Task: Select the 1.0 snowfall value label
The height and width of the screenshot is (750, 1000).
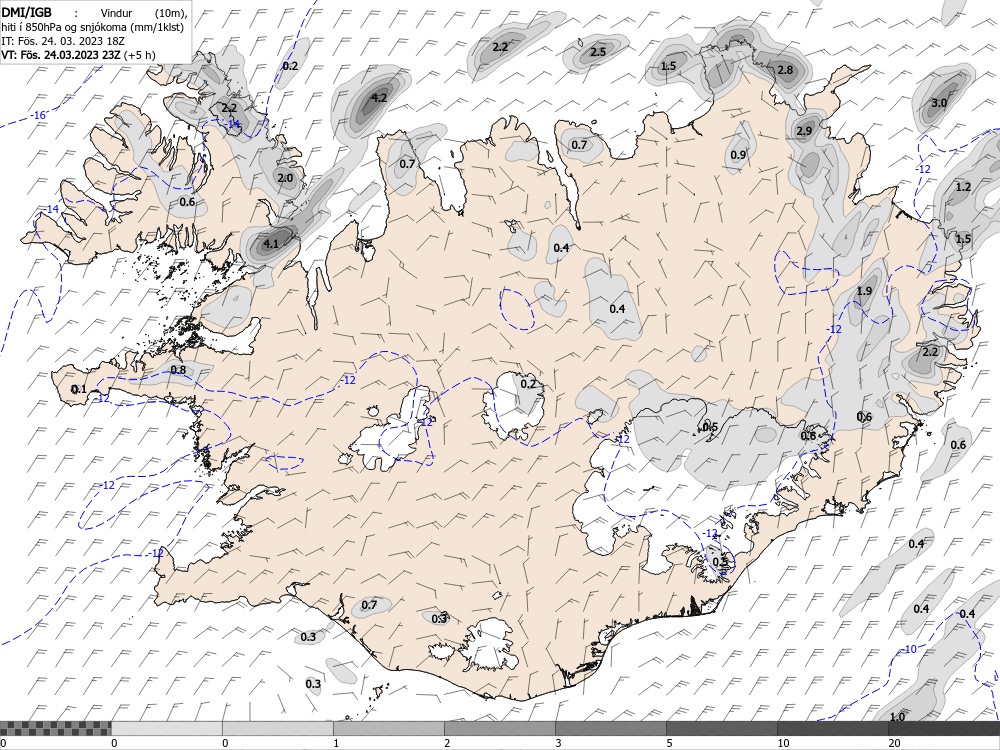Action: click(x=897, y=717)
